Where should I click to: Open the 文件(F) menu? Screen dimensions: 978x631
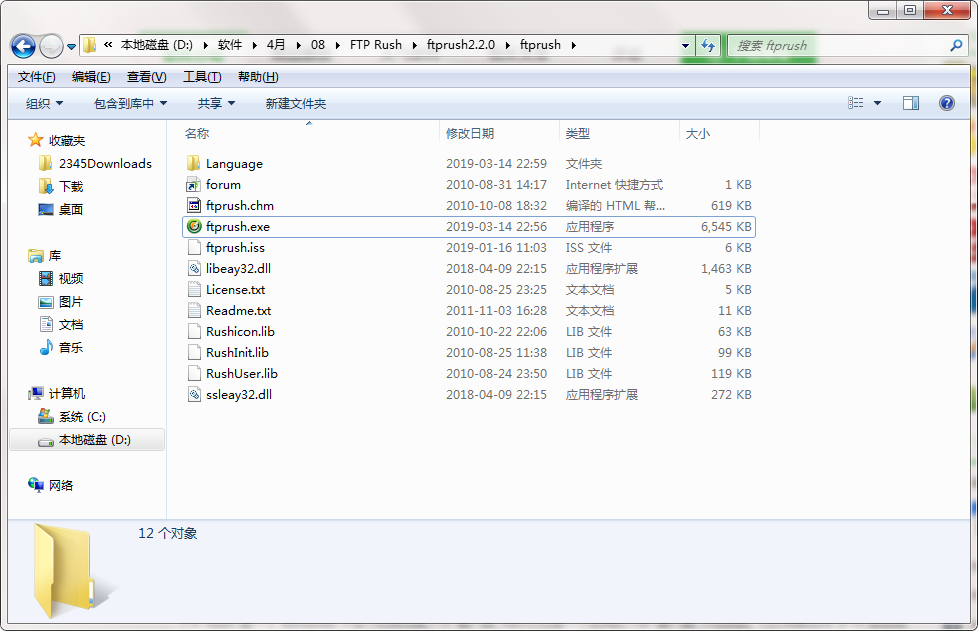pos(37,77)
